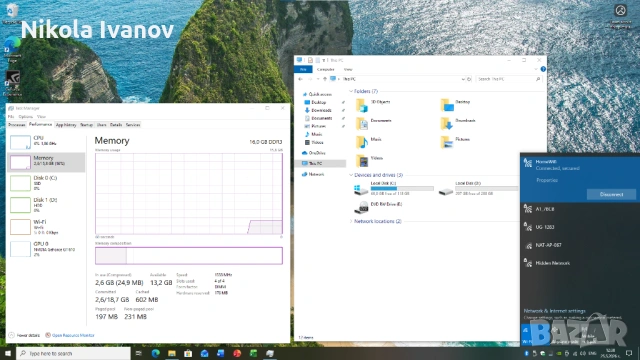Collapse the Folders (7) group
Screen dimensions: 640x360
click(x=351, y=91)
